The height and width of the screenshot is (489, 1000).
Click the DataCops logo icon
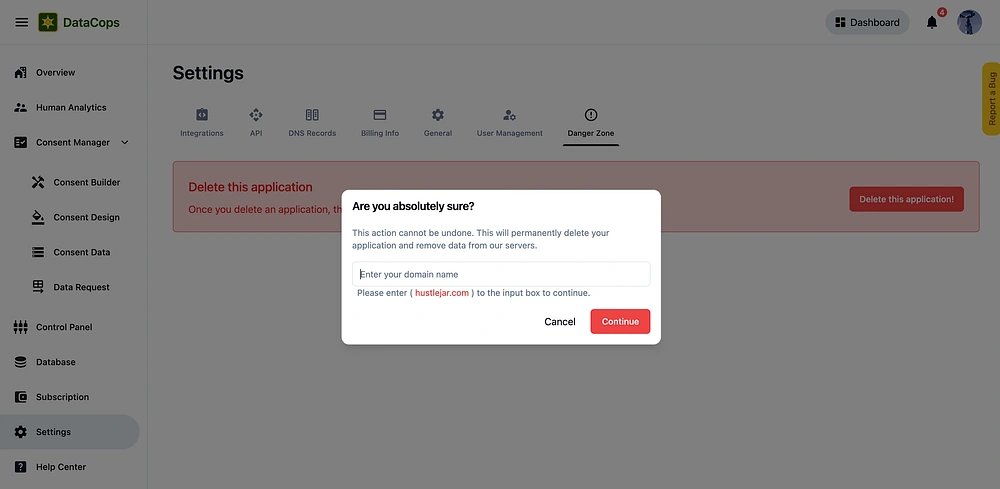click(x=48, y=22)
